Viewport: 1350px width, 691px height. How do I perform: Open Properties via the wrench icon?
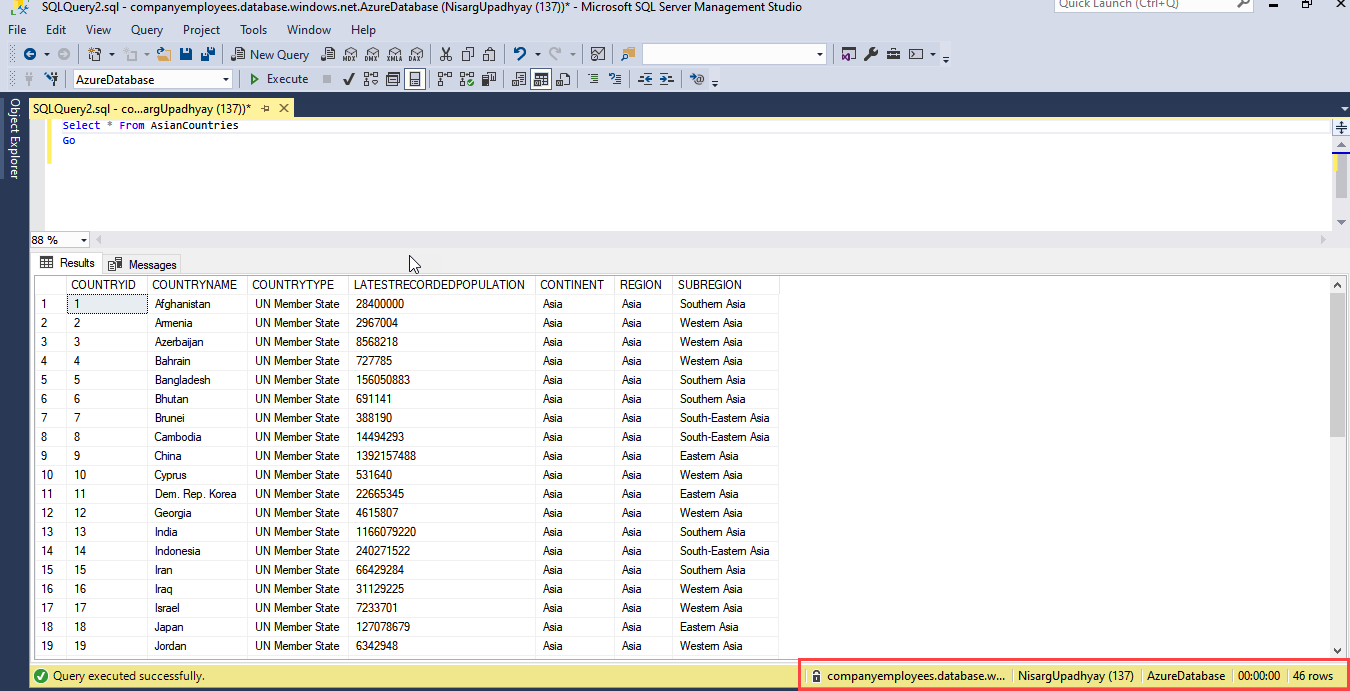pos(871,54)
